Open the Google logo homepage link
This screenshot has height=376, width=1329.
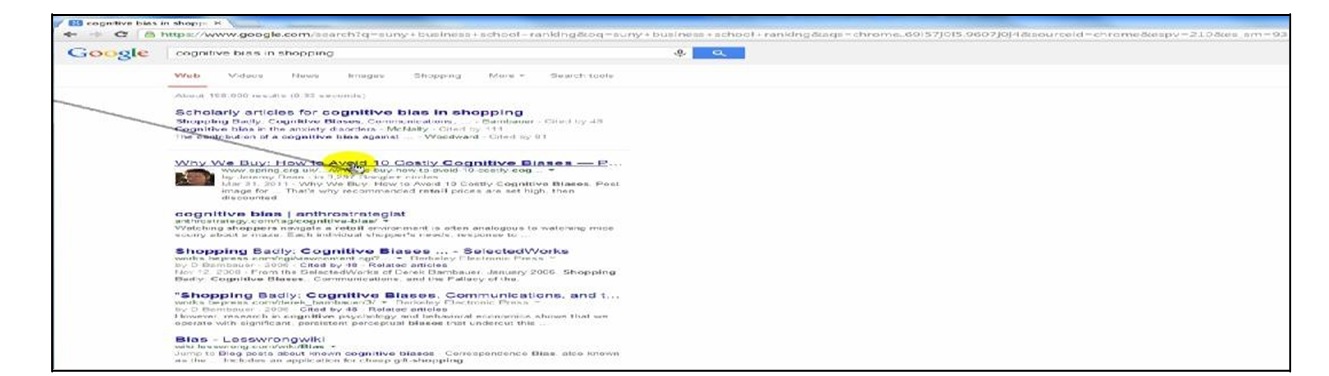click(108, 53)
